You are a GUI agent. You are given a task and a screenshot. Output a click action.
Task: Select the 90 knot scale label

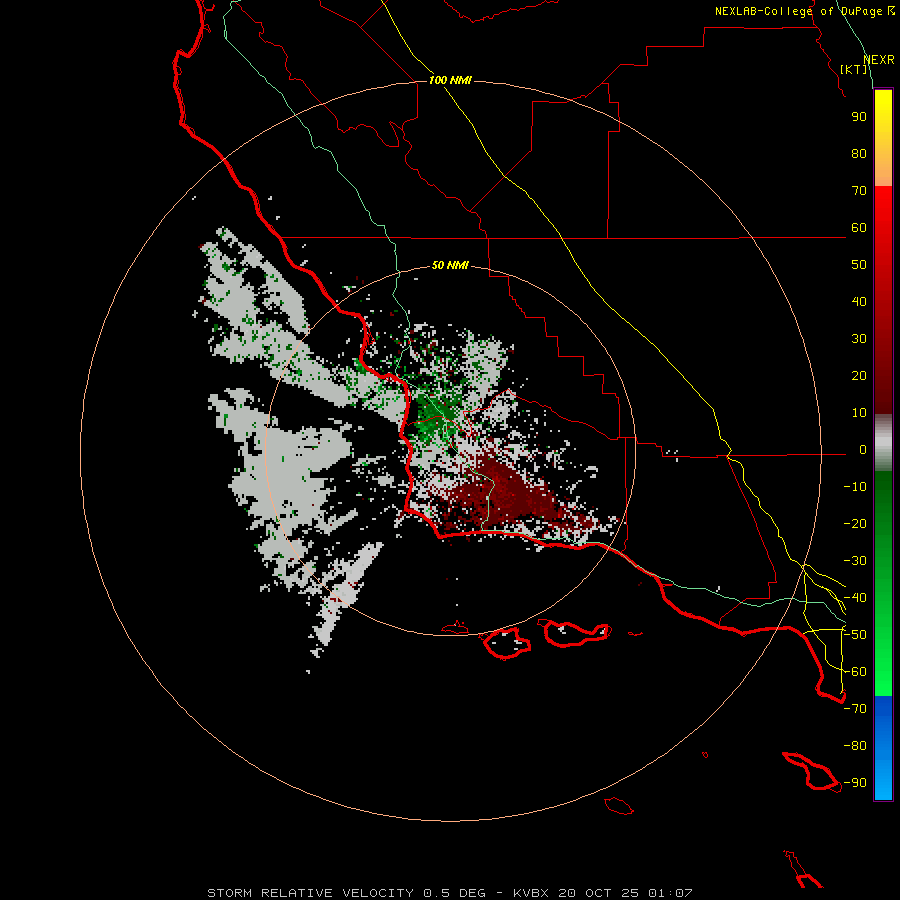(859, 117)
